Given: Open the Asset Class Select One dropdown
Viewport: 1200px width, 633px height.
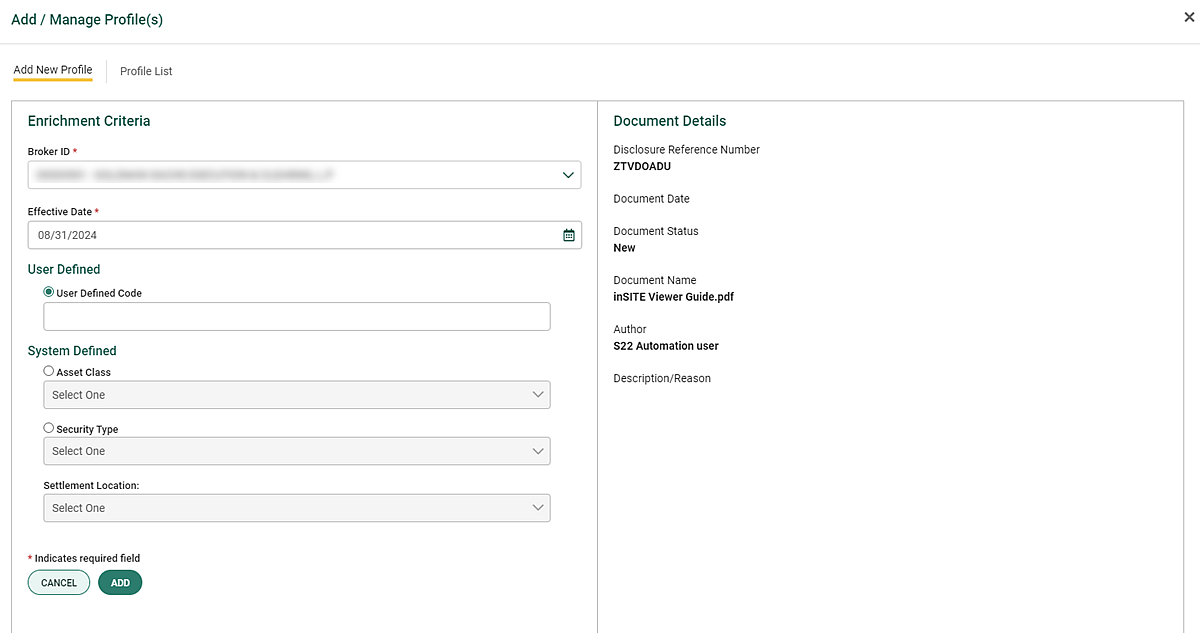Looking at the screenshot, I should tap(297, 395).
